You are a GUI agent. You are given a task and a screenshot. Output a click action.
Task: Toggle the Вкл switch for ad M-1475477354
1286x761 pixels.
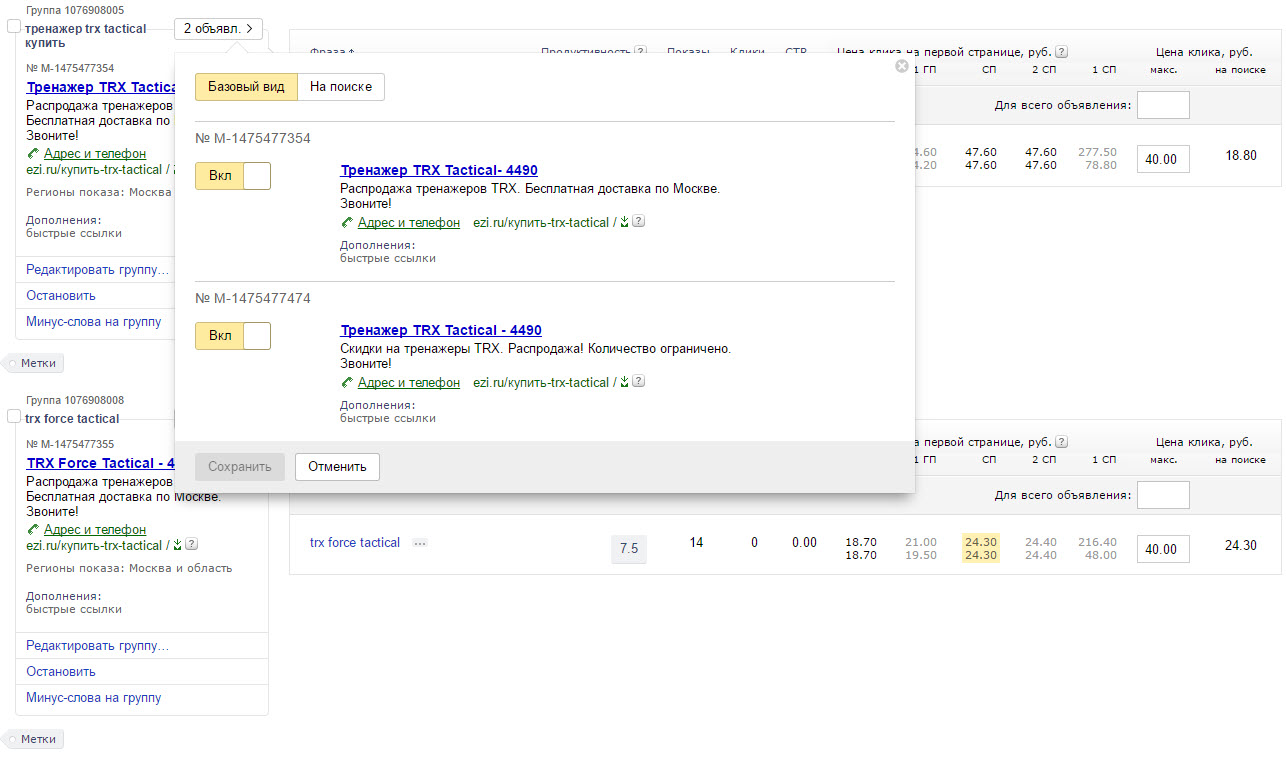[233, 176]
